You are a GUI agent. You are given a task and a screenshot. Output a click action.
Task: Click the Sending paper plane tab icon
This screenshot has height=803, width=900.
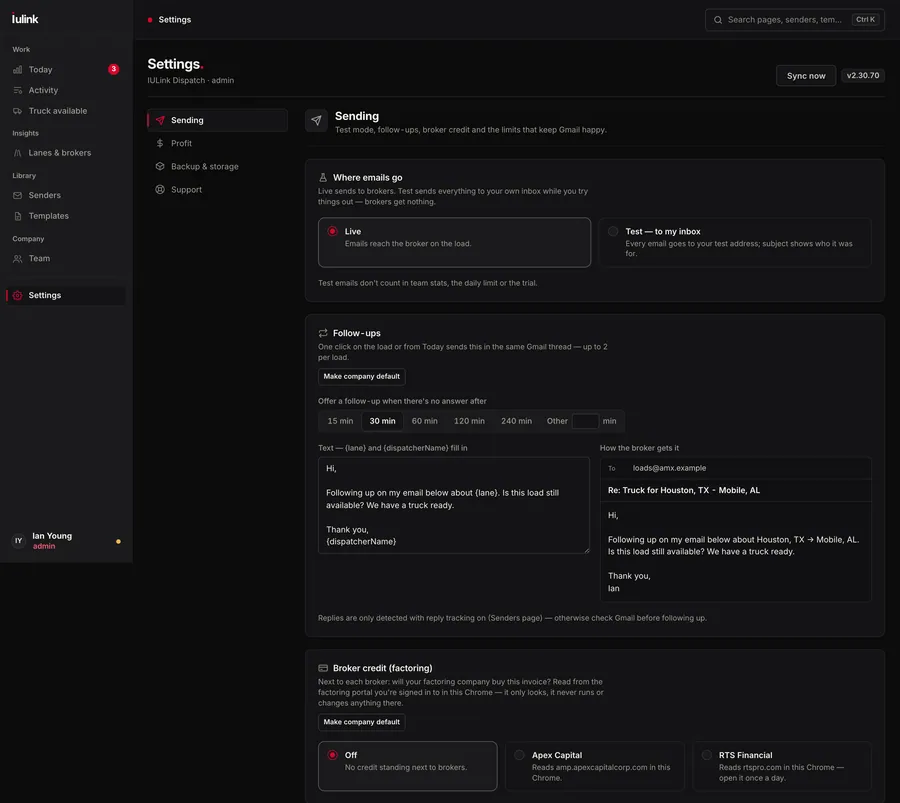pos(160,120)
